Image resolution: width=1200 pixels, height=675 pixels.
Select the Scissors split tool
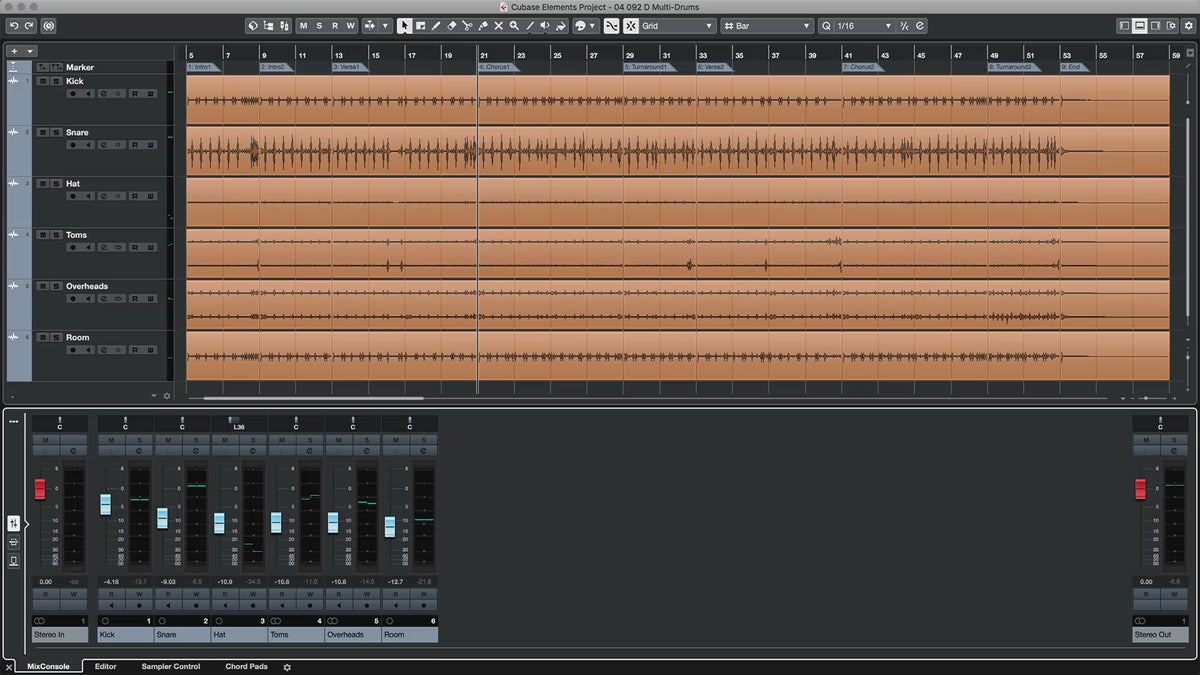[467, 26]
